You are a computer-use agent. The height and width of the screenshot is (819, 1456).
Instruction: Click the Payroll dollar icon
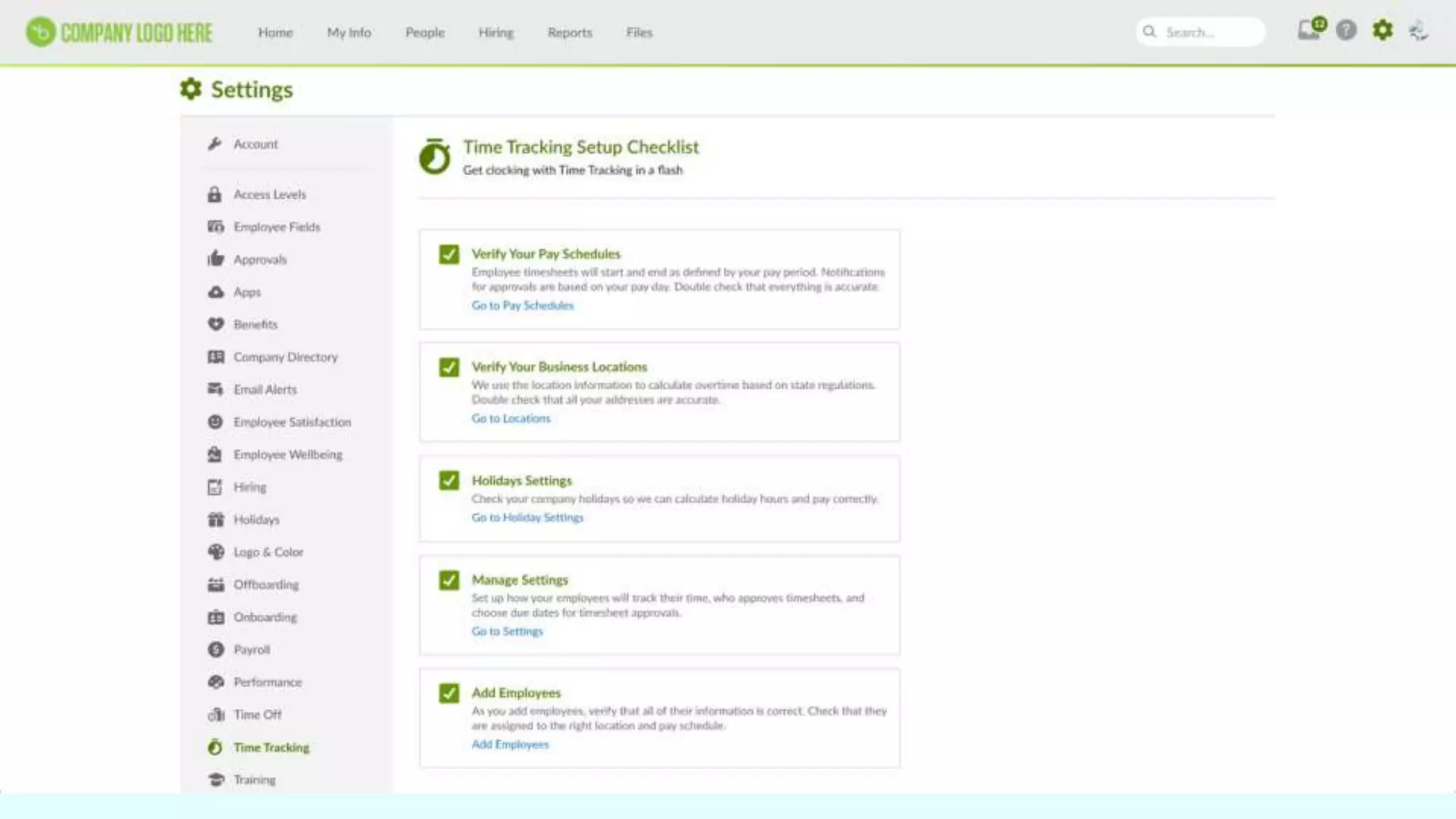(x=215, y=649)
